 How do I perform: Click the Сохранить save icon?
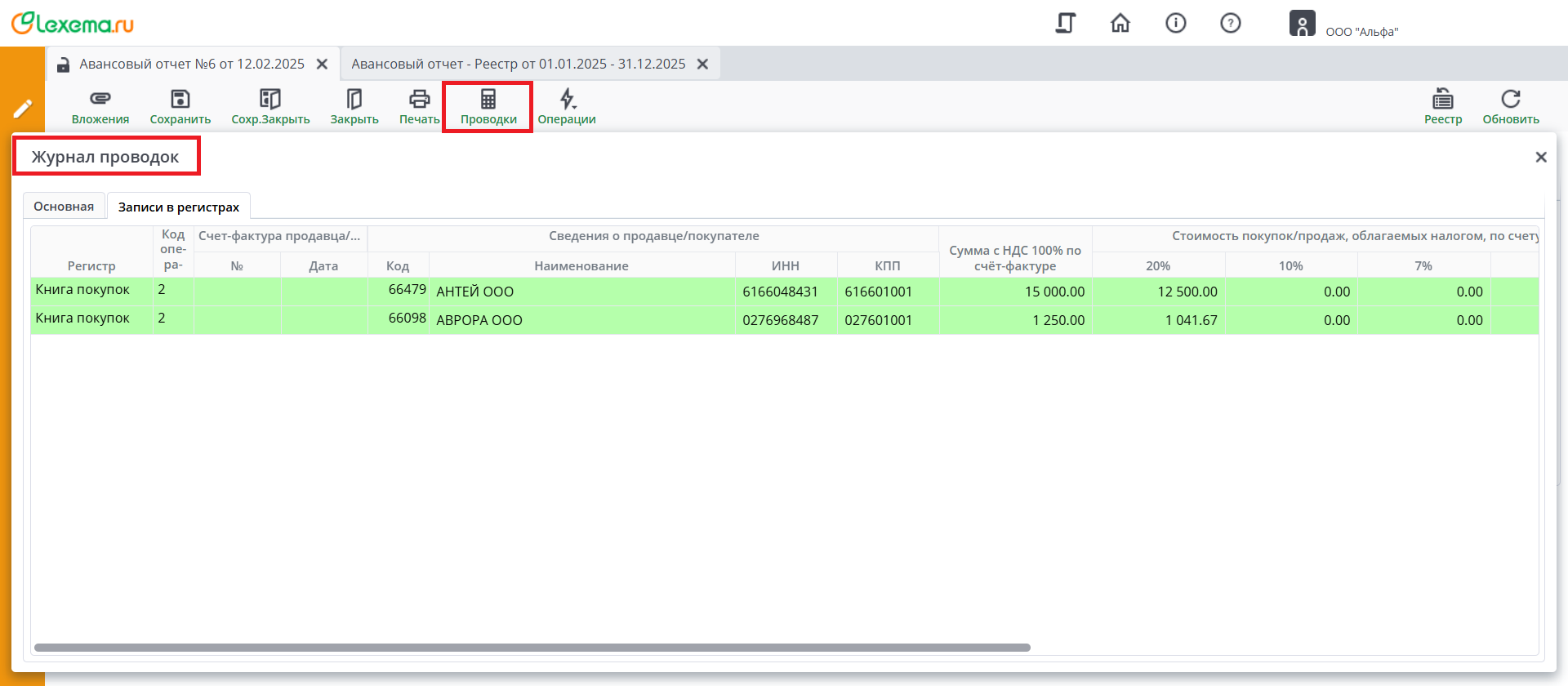click(x=180, y=100)
